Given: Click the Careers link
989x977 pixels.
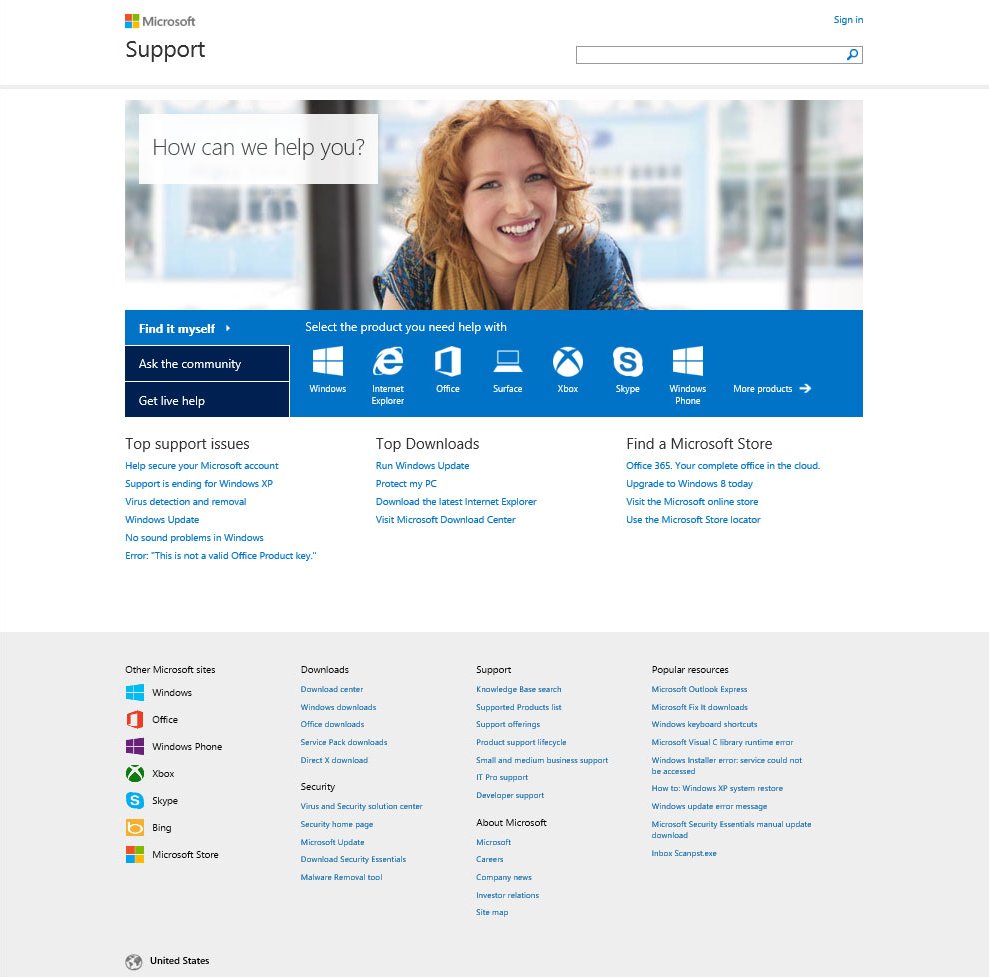Looking at the screenshot, I should pos(489,859).
